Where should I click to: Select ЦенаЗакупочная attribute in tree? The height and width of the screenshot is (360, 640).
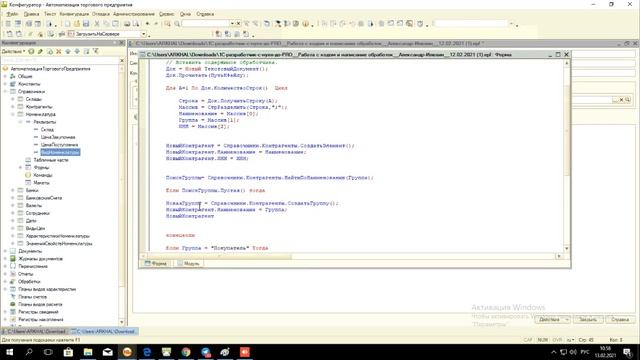click(x=58, y=137)
